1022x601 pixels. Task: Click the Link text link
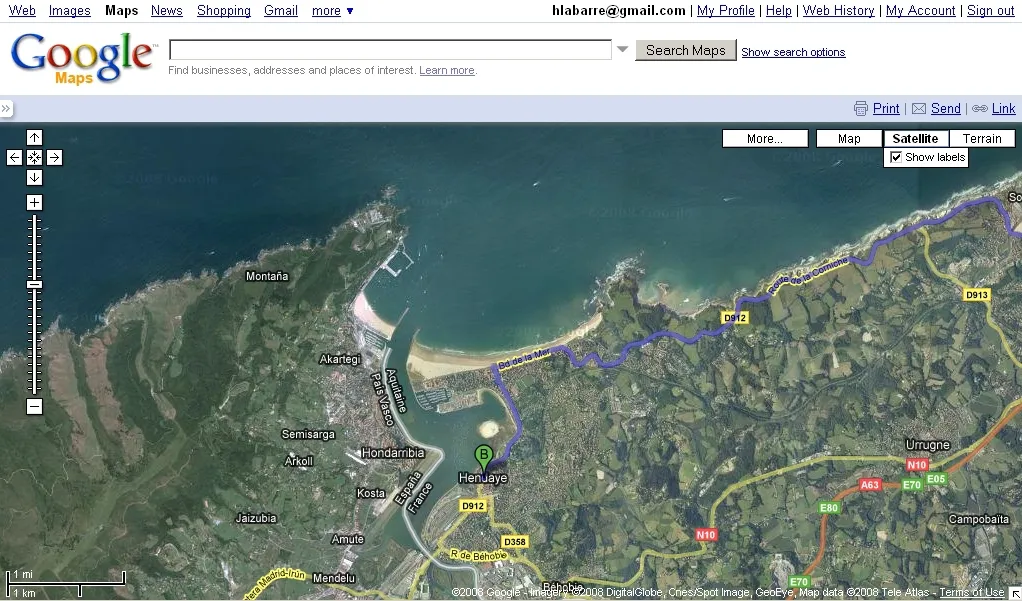click(x=1003, y=109)
